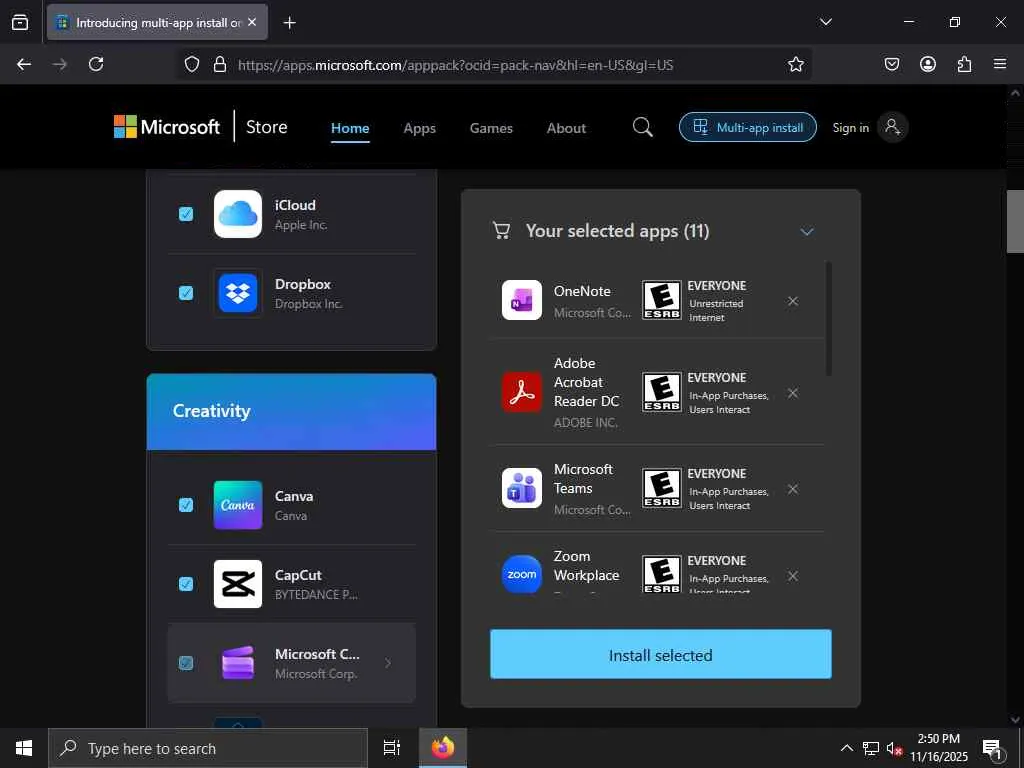
Task: Remove Microsoft Teams from selected apps
Action: [x=793, y=489]
